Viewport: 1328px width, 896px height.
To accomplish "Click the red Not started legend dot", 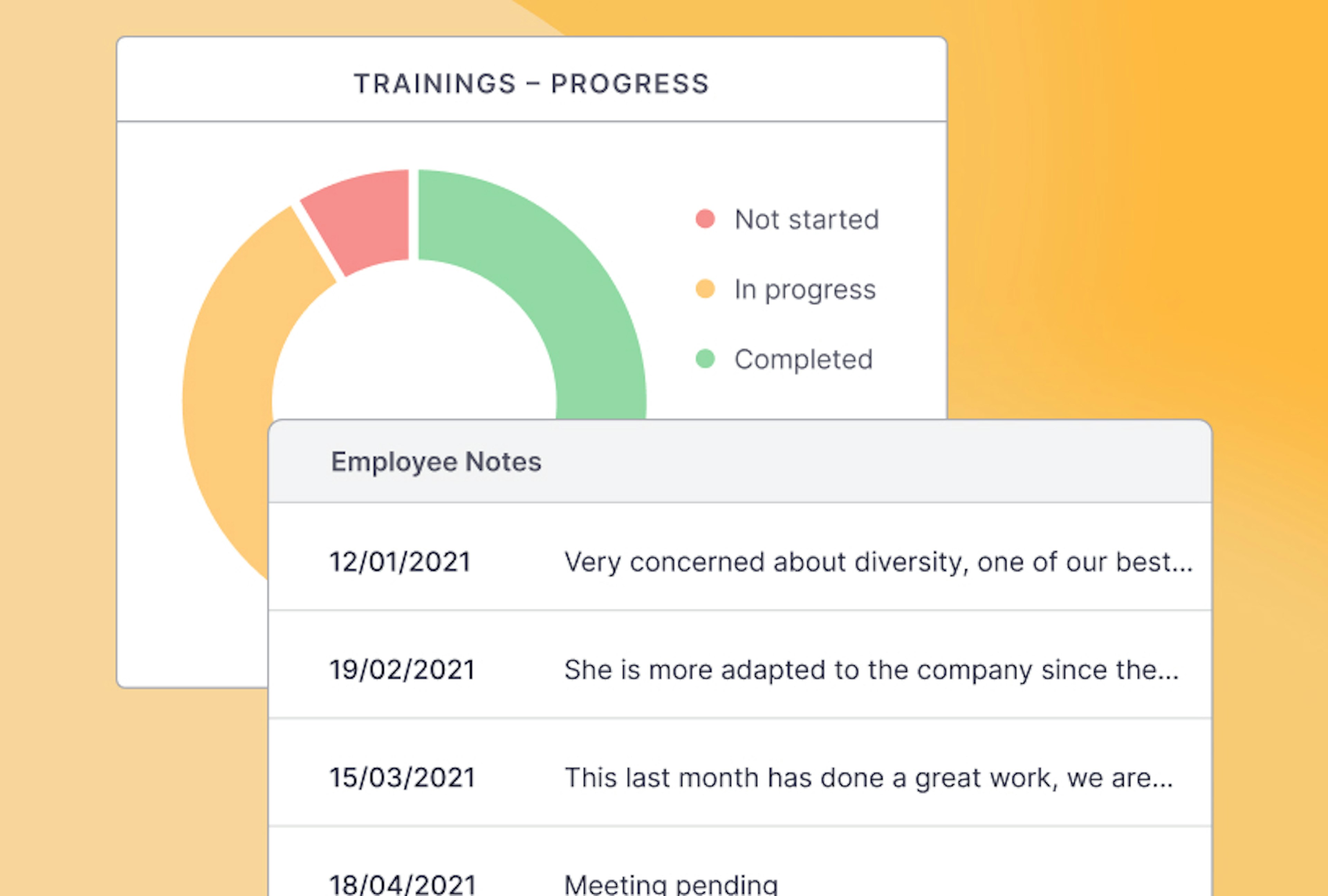I will pos(705,219).
